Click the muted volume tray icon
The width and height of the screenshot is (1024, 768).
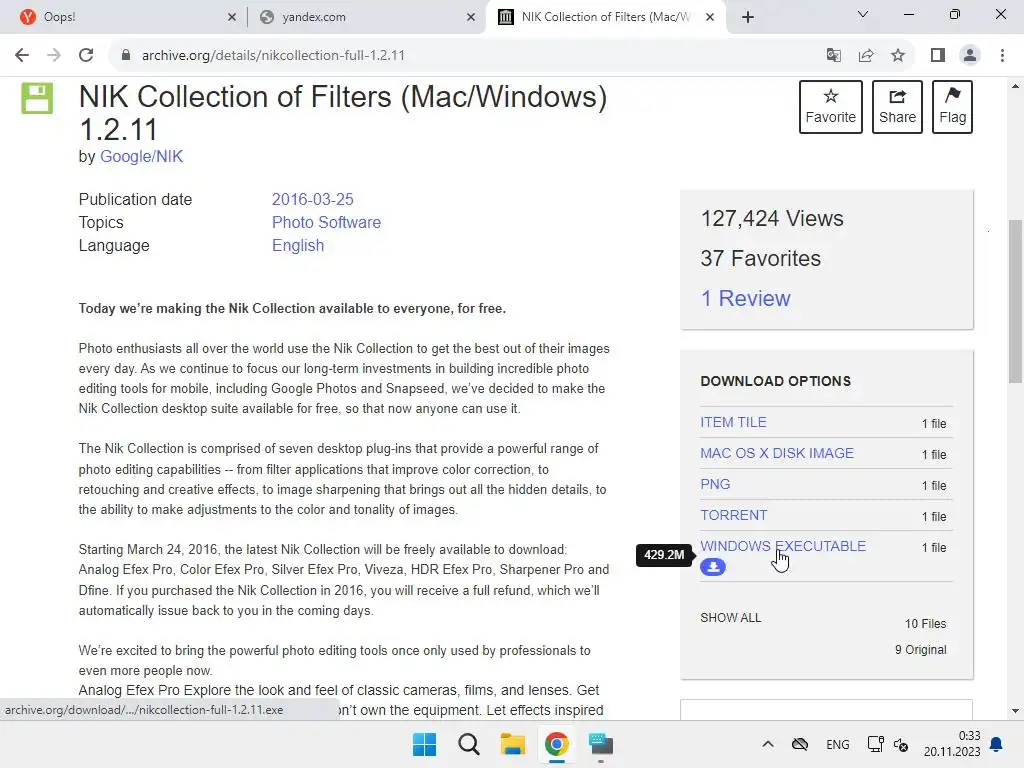point(901,744)
